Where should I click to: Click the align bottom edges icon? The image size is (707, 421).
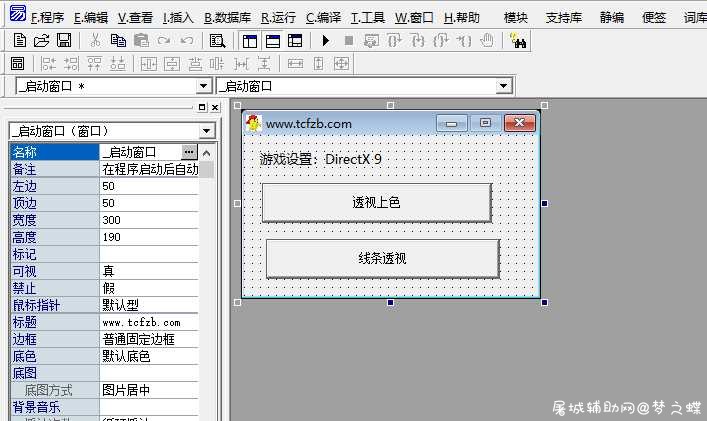point(117,64)
